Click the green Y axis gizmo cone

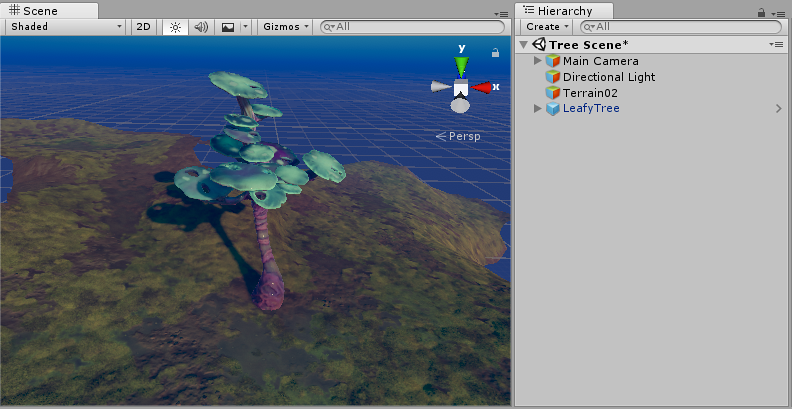click(x=460, y=66)
